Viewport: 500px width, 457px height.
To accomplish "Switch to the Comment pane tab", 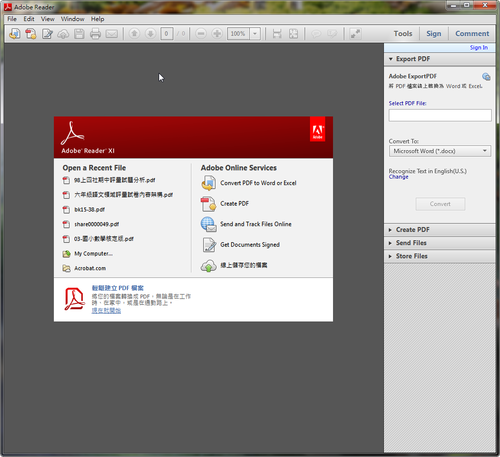I will (472, 34).
